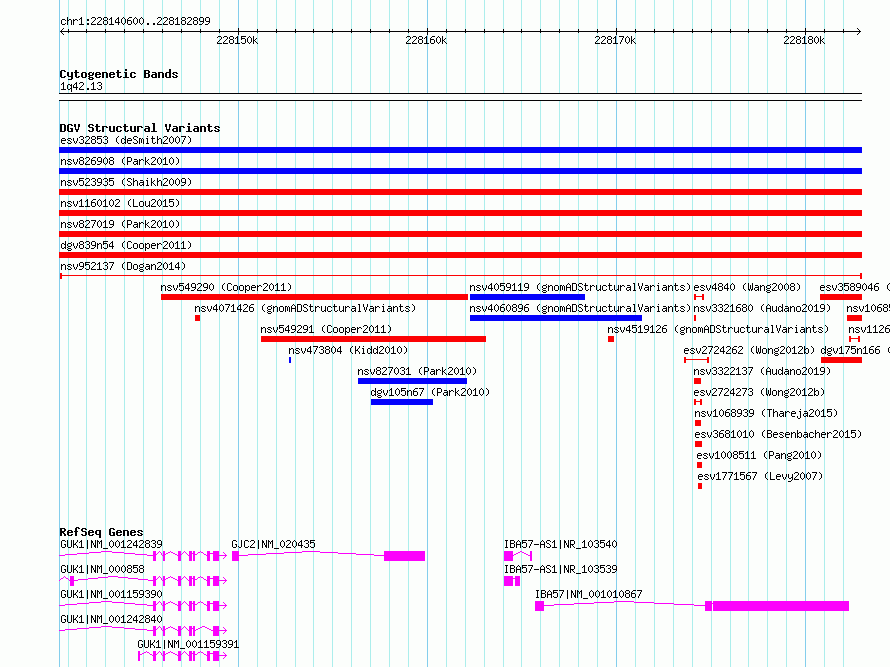Click the nsv827031 (Park2010) blue bar
Screen dimensions: 890x667
pos(412,381)
